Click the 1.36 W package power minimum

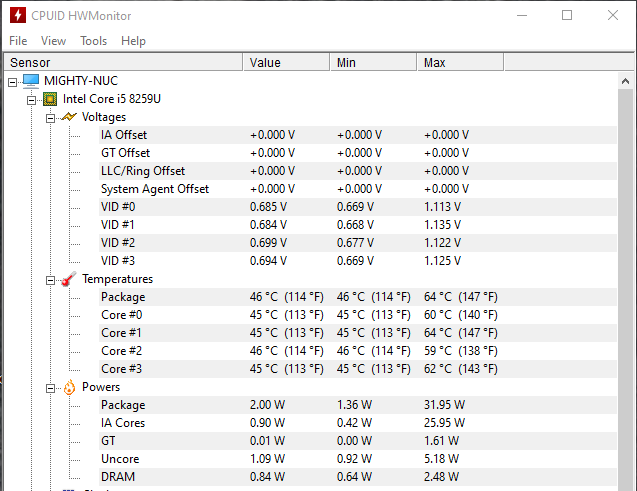354,405
